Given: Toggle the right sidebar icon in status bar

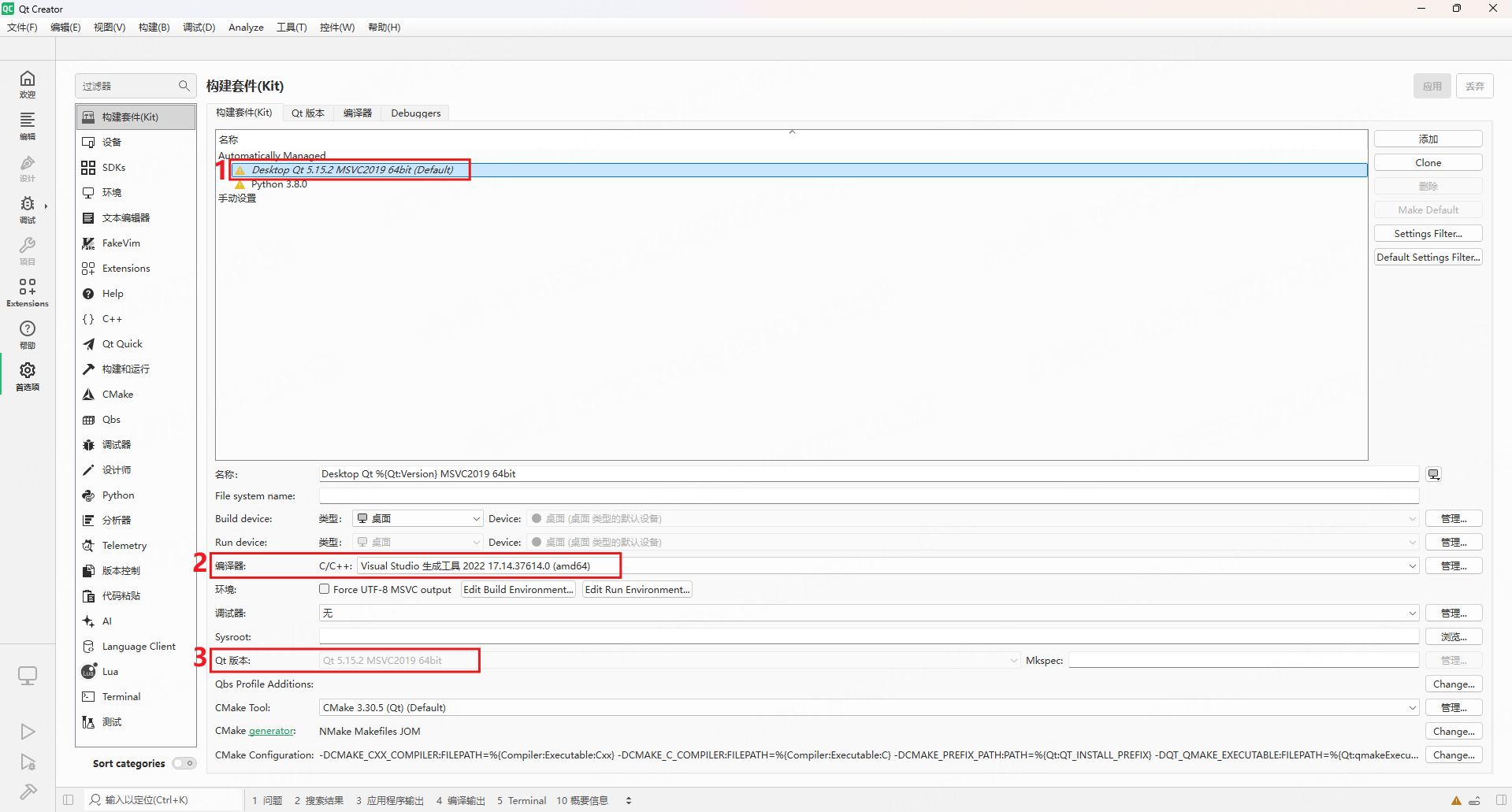Looking at the screenshot, I should (1501, 800).
